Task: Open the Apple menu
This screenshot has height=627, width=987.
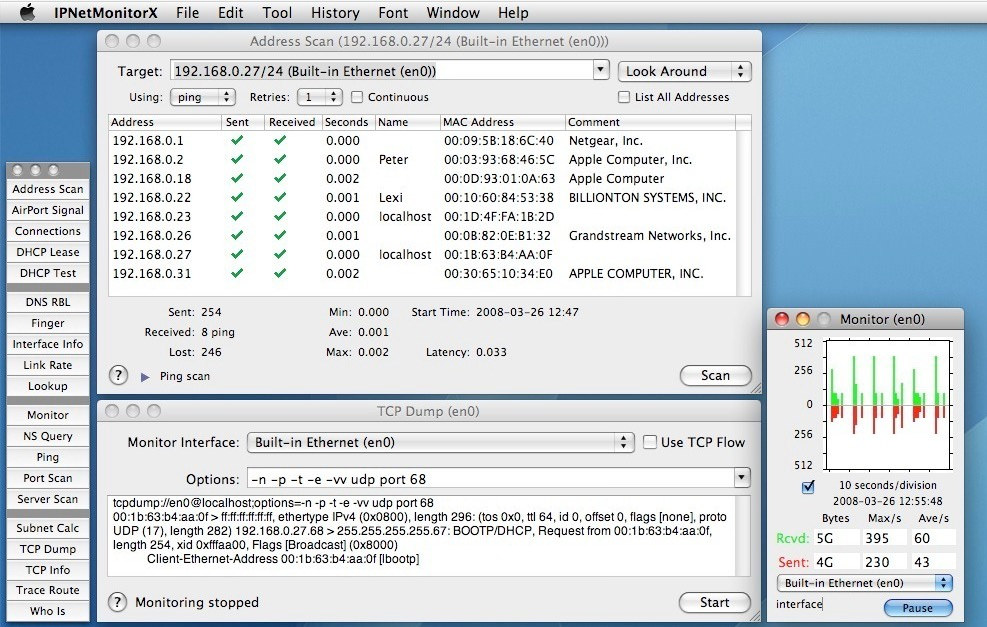Action: tap(27, 13)
